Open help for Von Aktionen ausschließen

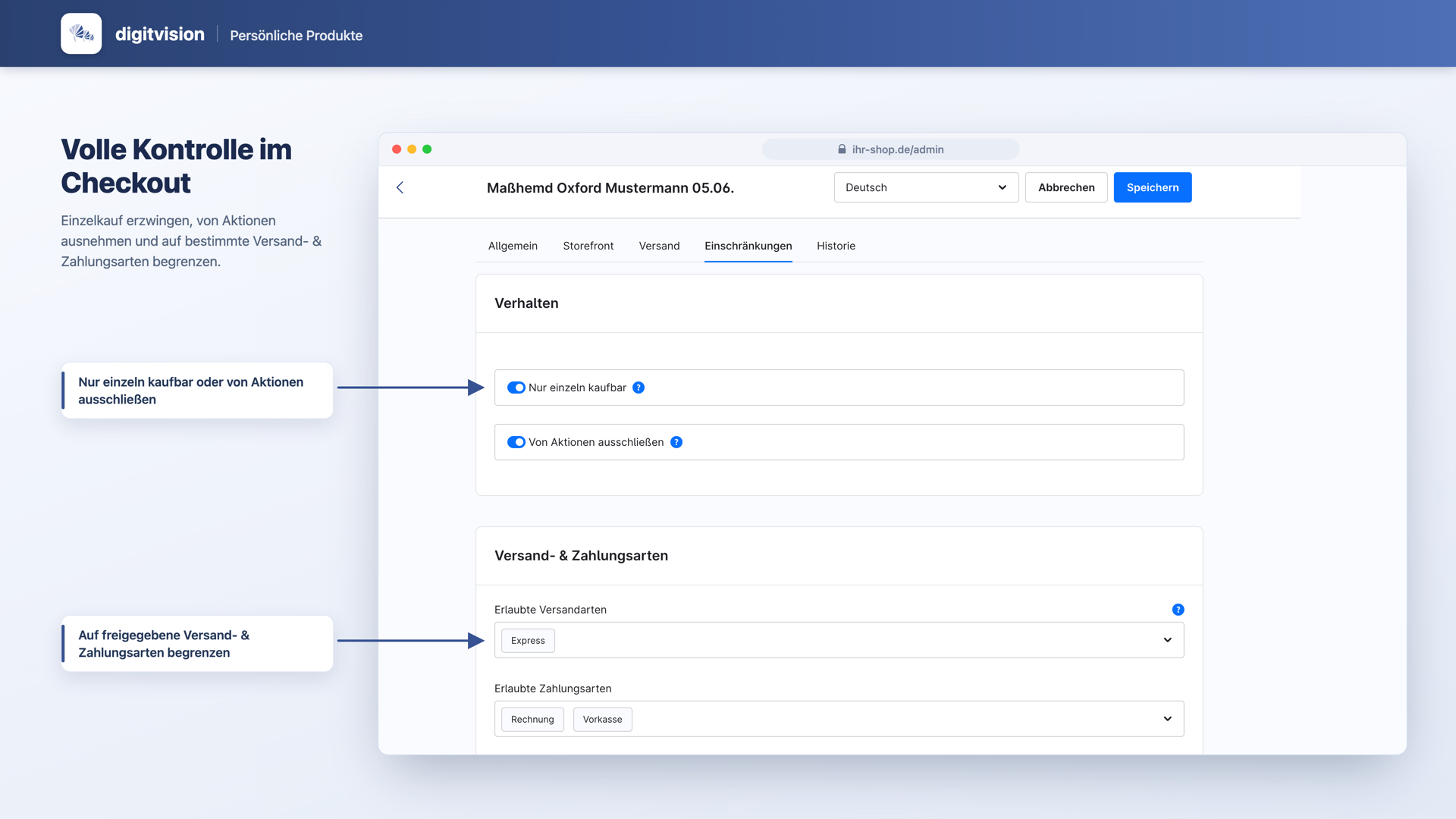676,442
